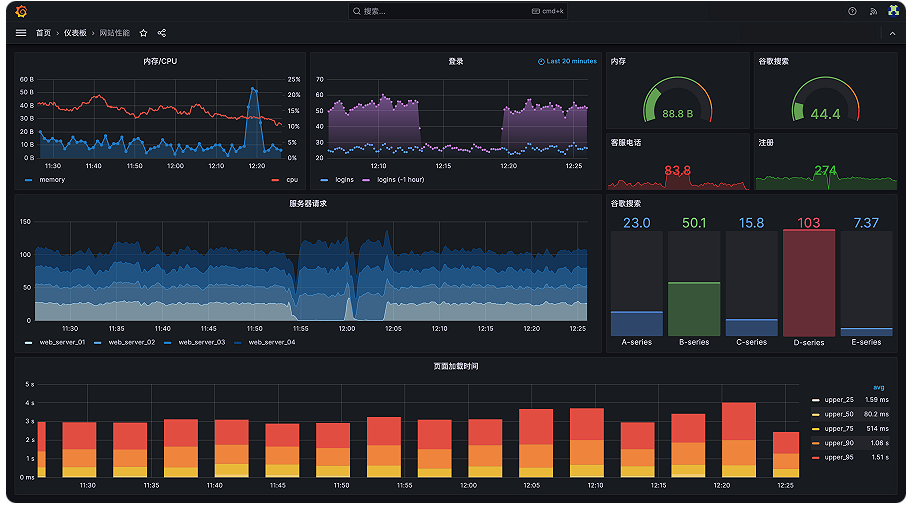The width and height of the screenshot is (910, 511).
Task: Click the clock icon beside Last 20 minutes
Action: (x=541, y=62)
